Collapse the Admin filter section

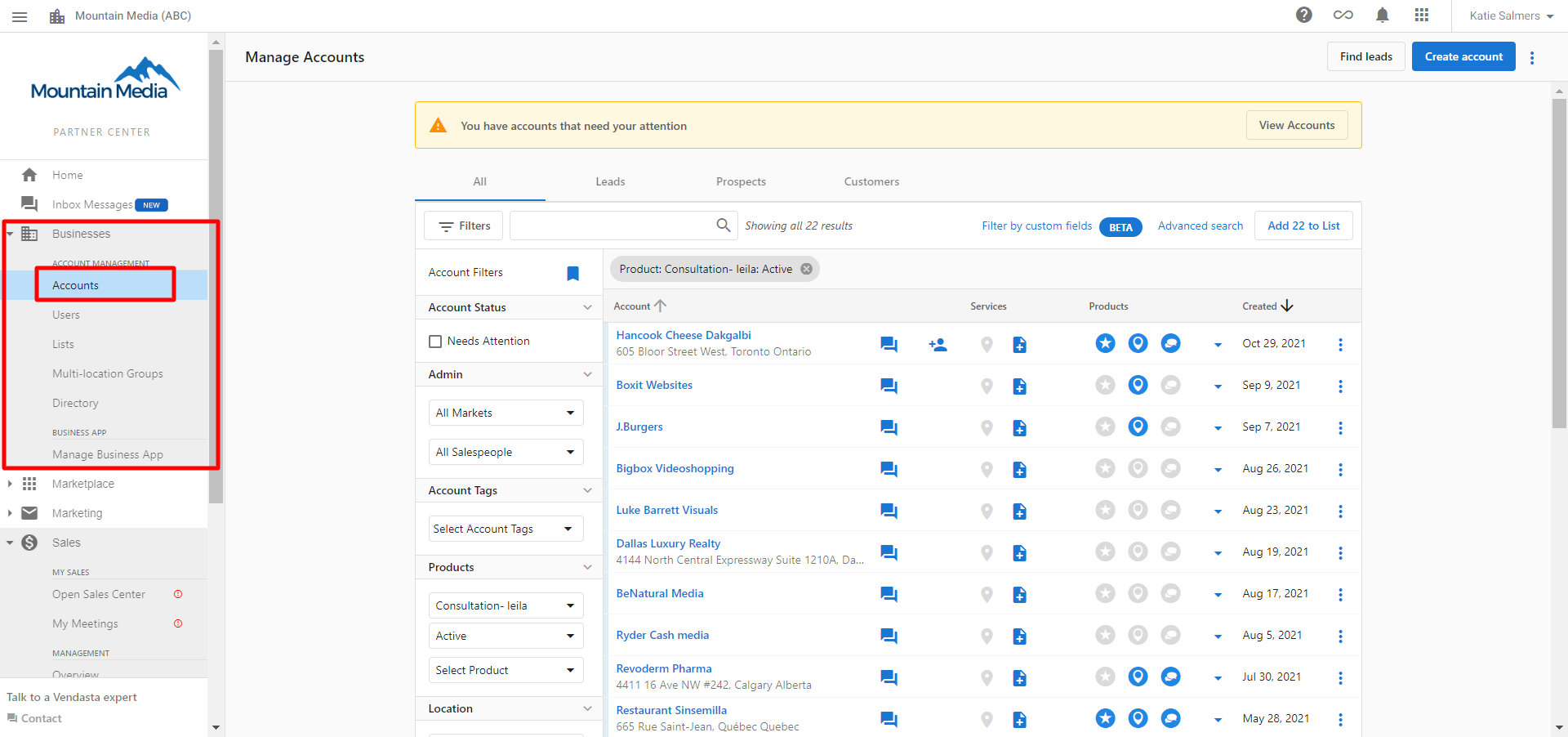(587, 374)
